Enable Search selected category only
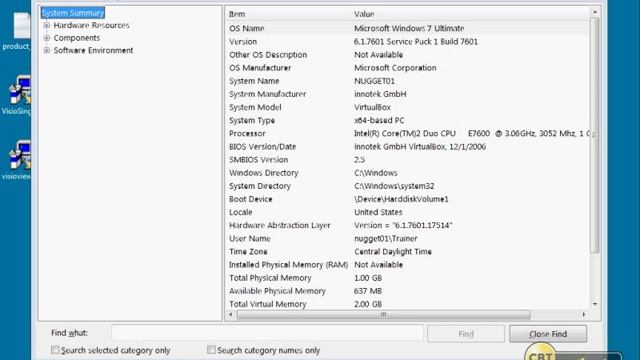640x360 pixels. coord(55,350)
